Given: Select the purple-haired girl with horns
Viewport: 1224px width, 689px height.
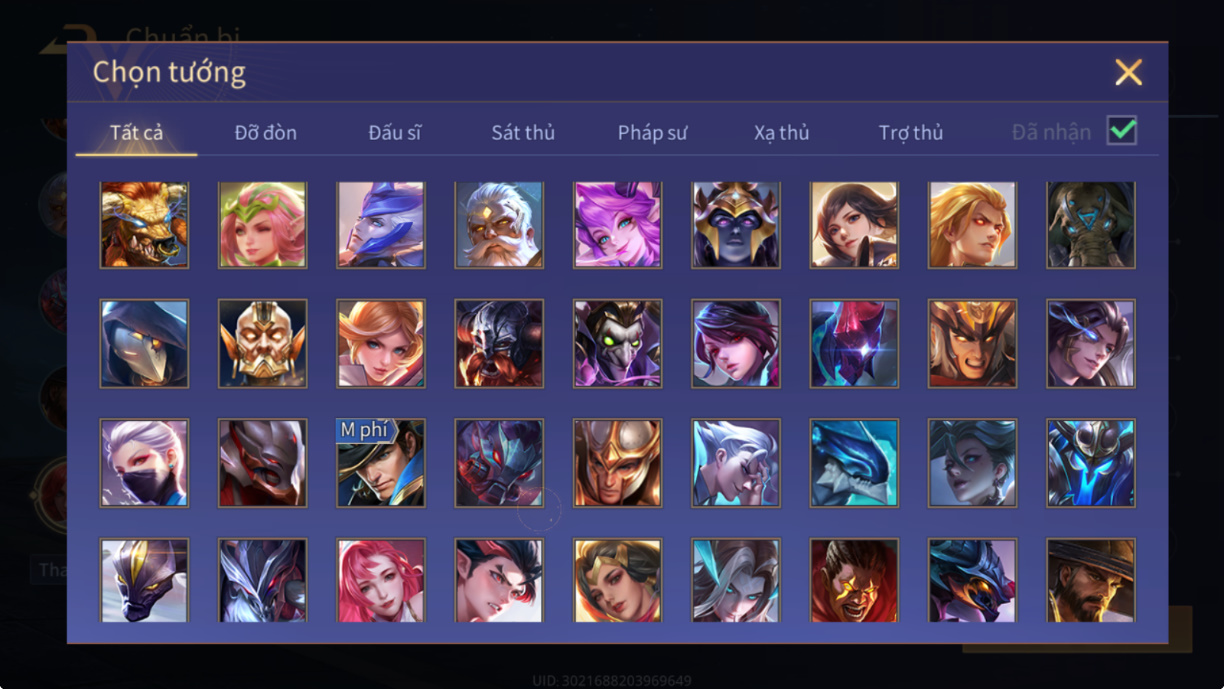Looking at the screenshot, I should 617,225.
